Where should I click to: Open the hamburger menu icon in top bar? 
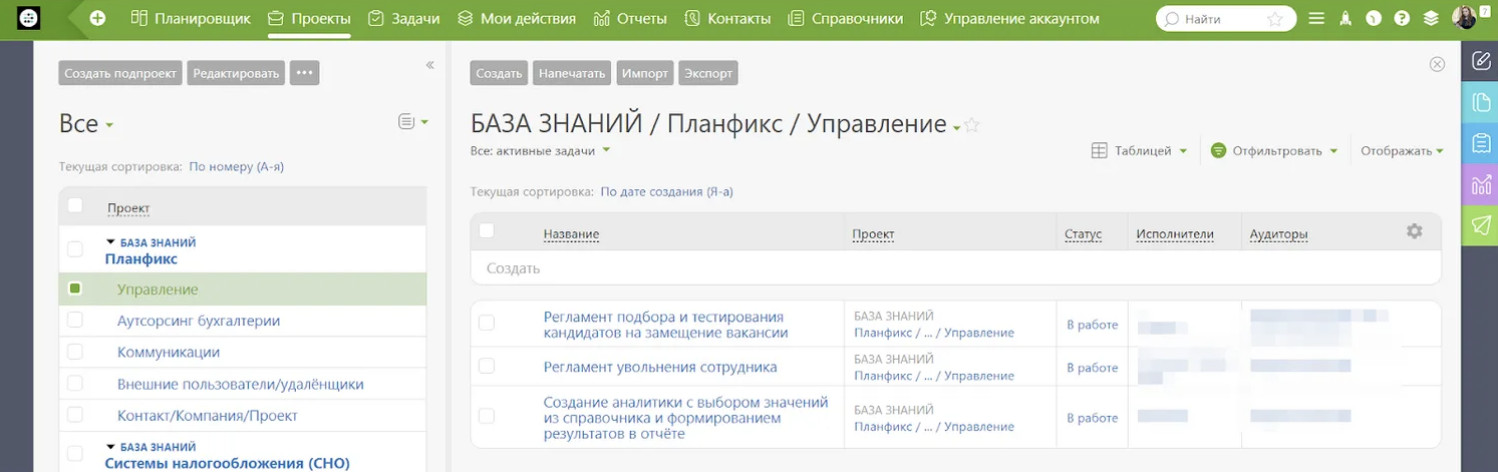[1317, 19]
